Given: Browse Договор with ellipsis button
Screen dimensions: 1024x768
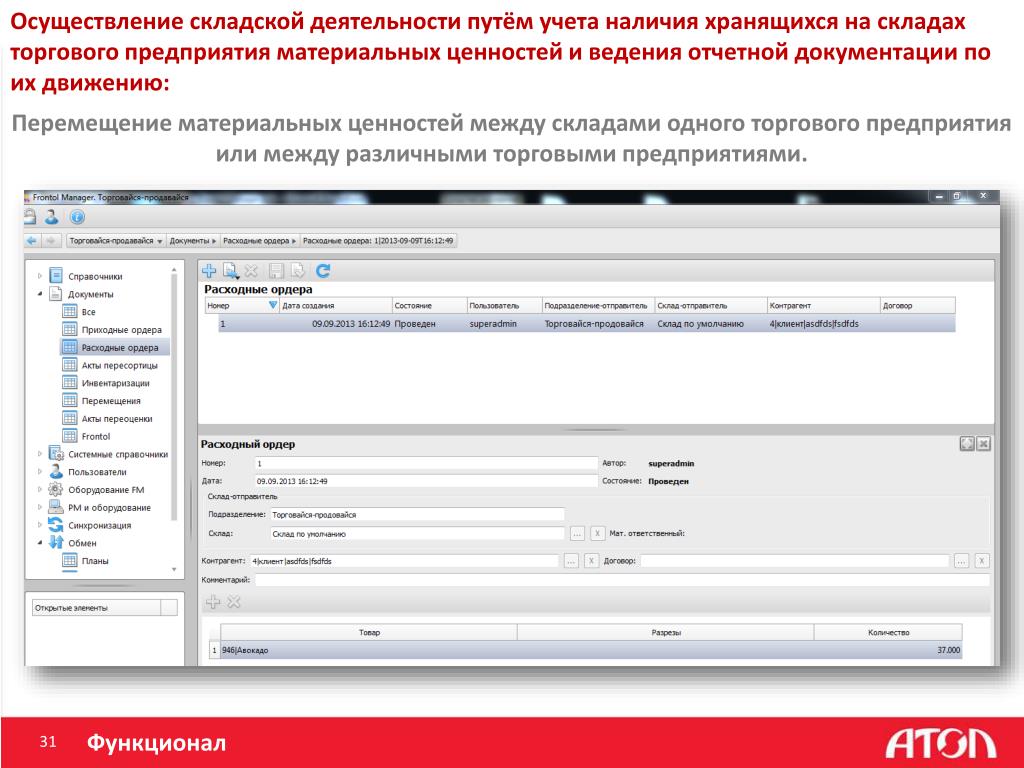Looking at the screenshot, I should [x=961, y=561].
